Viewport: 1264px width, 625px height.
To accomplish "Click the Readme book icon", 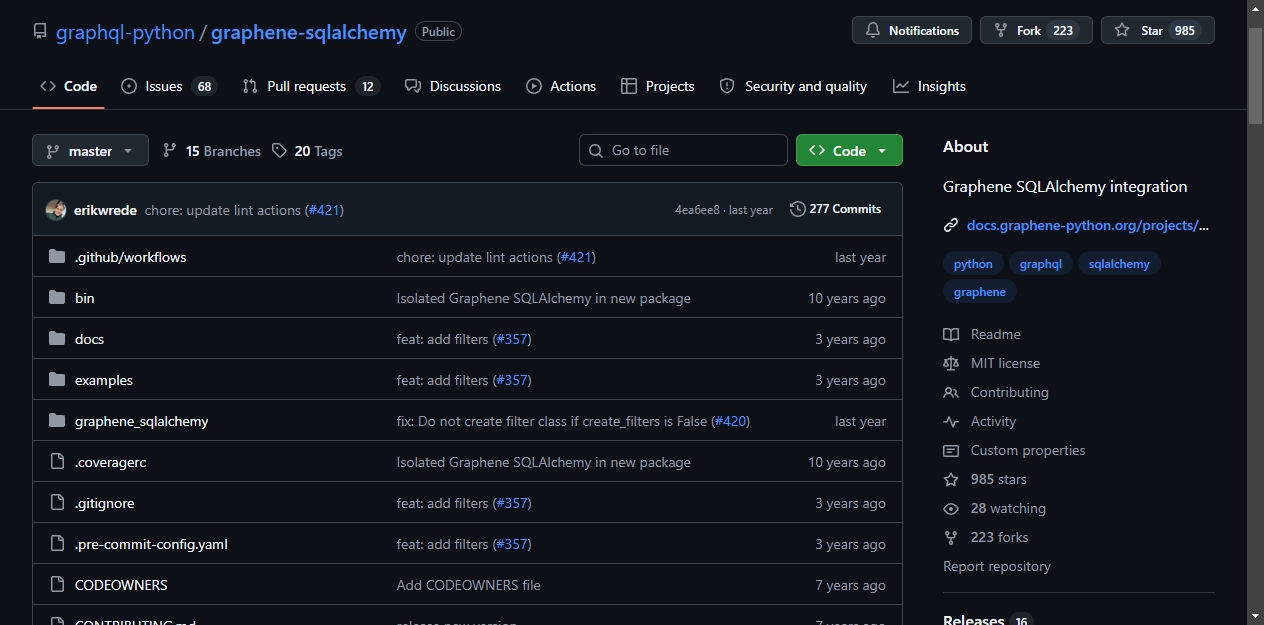I will (951, 334).
